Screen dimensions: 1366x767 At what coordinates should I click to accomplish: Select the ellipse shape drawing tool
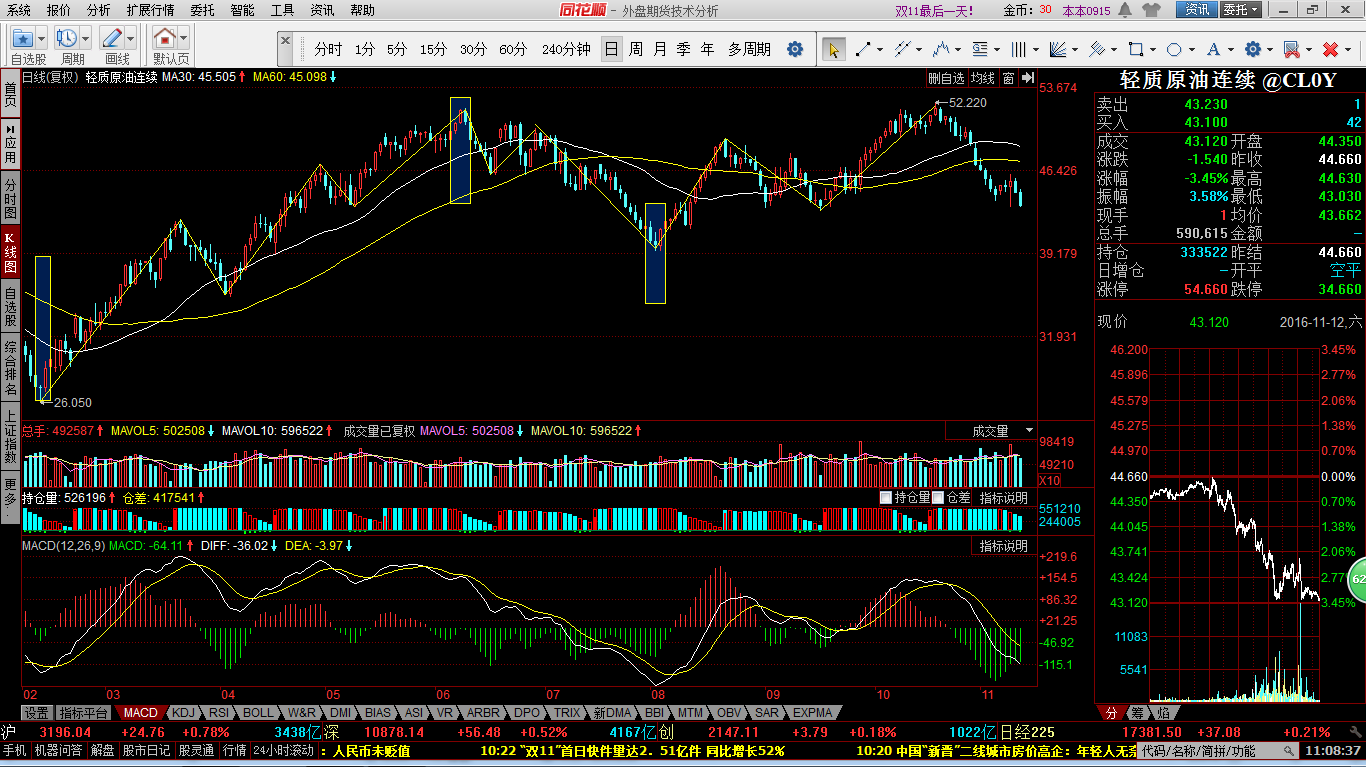tap(1174, 49)
